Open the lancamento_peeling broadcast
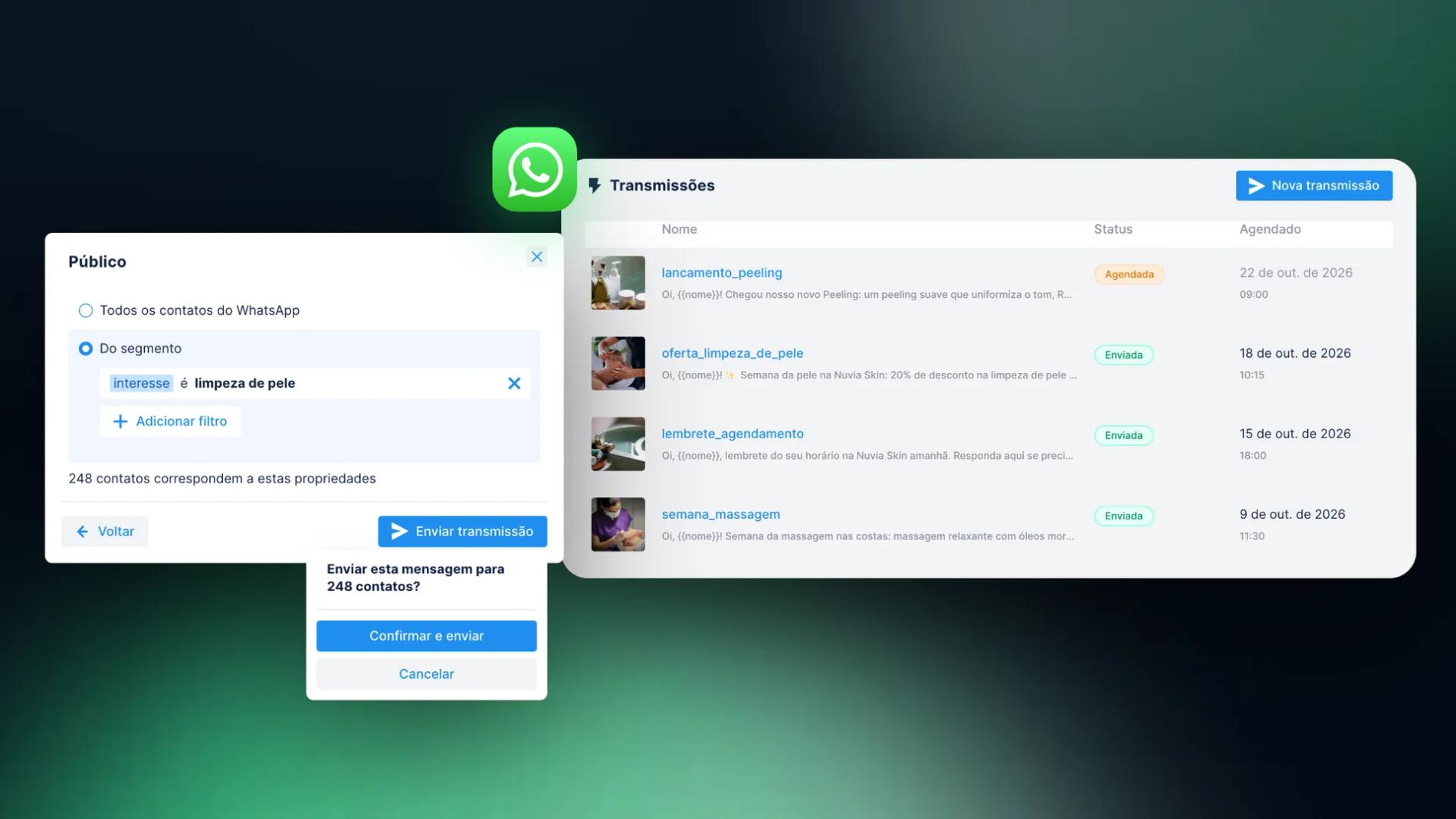Screen dimensions: 1456x819 722,273
